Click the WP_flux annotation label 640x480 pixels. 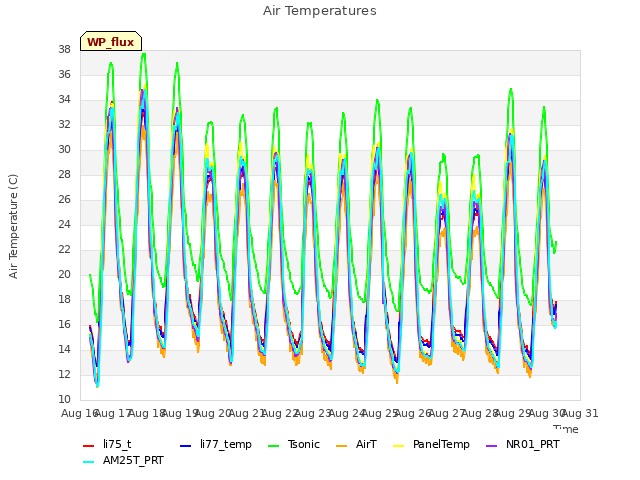tap(111, 42)
